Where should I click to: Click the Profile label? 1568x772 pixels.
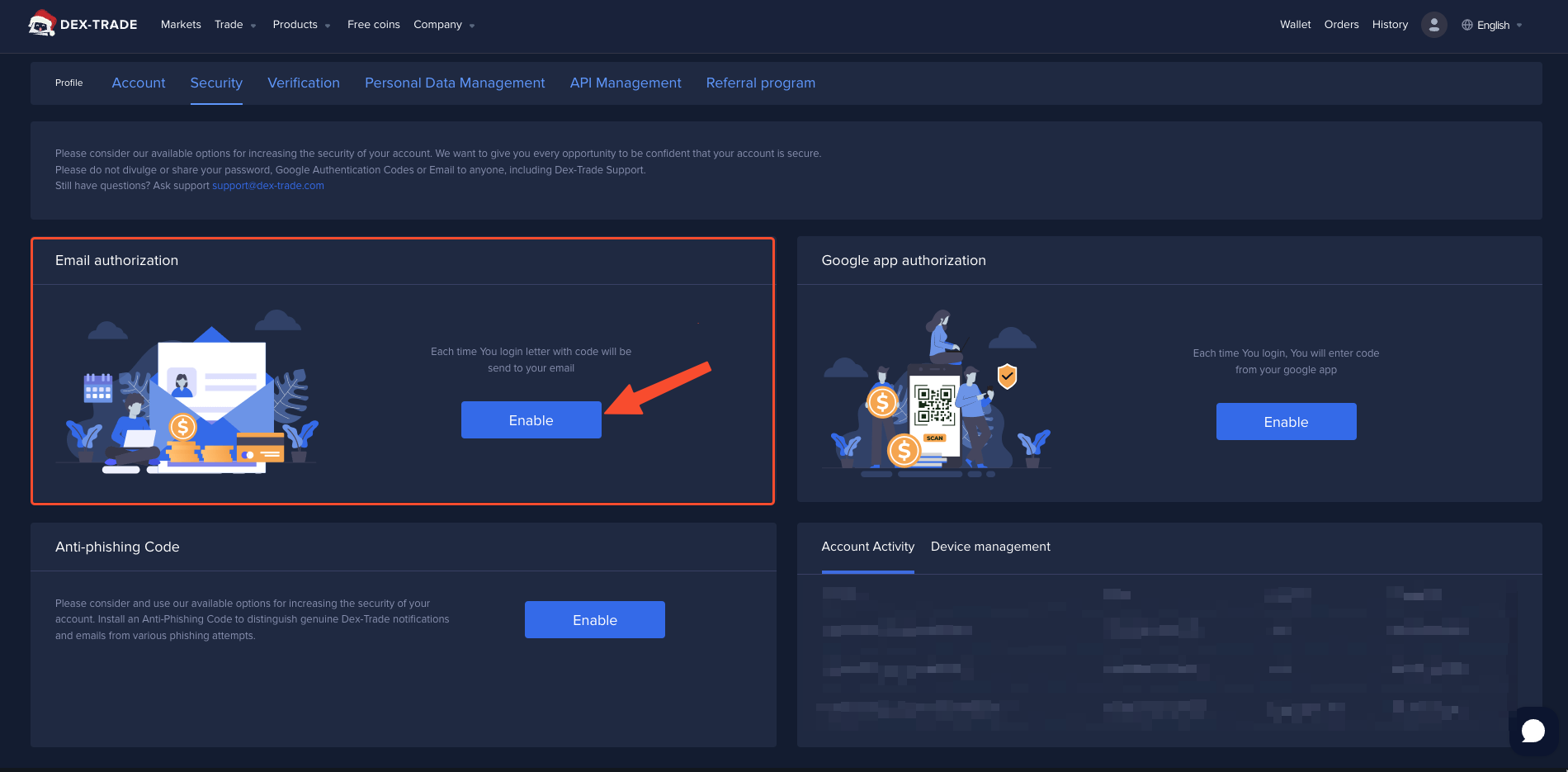[69, 83]
